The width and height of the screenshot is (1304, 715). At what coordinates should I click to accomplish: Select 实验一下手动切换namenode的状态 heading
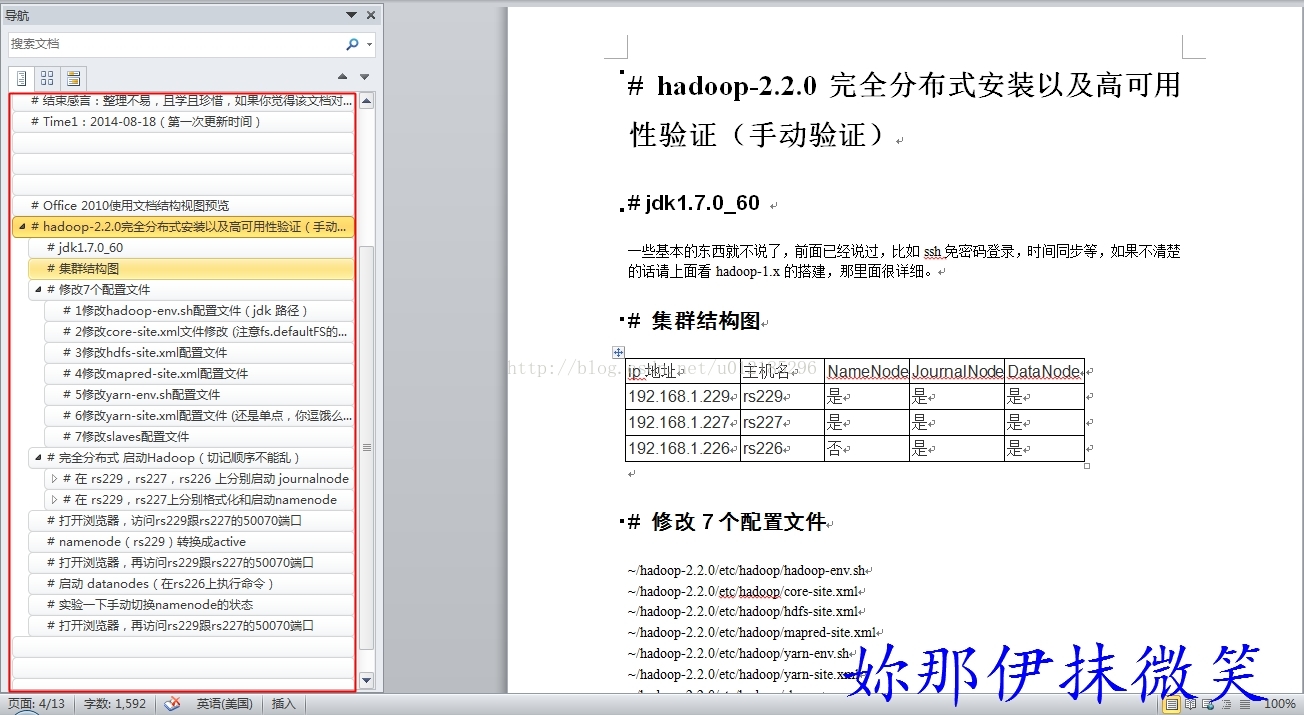[x=191, y=604]
